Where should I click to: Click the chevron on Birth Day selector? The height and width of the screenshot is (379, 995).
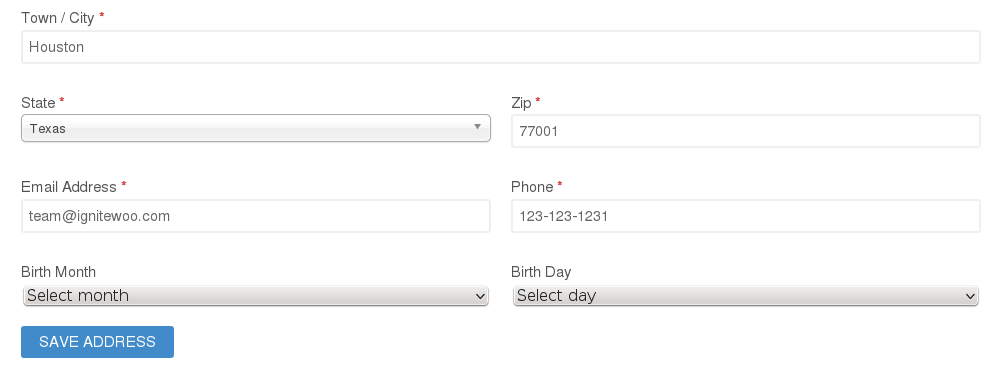970,296
